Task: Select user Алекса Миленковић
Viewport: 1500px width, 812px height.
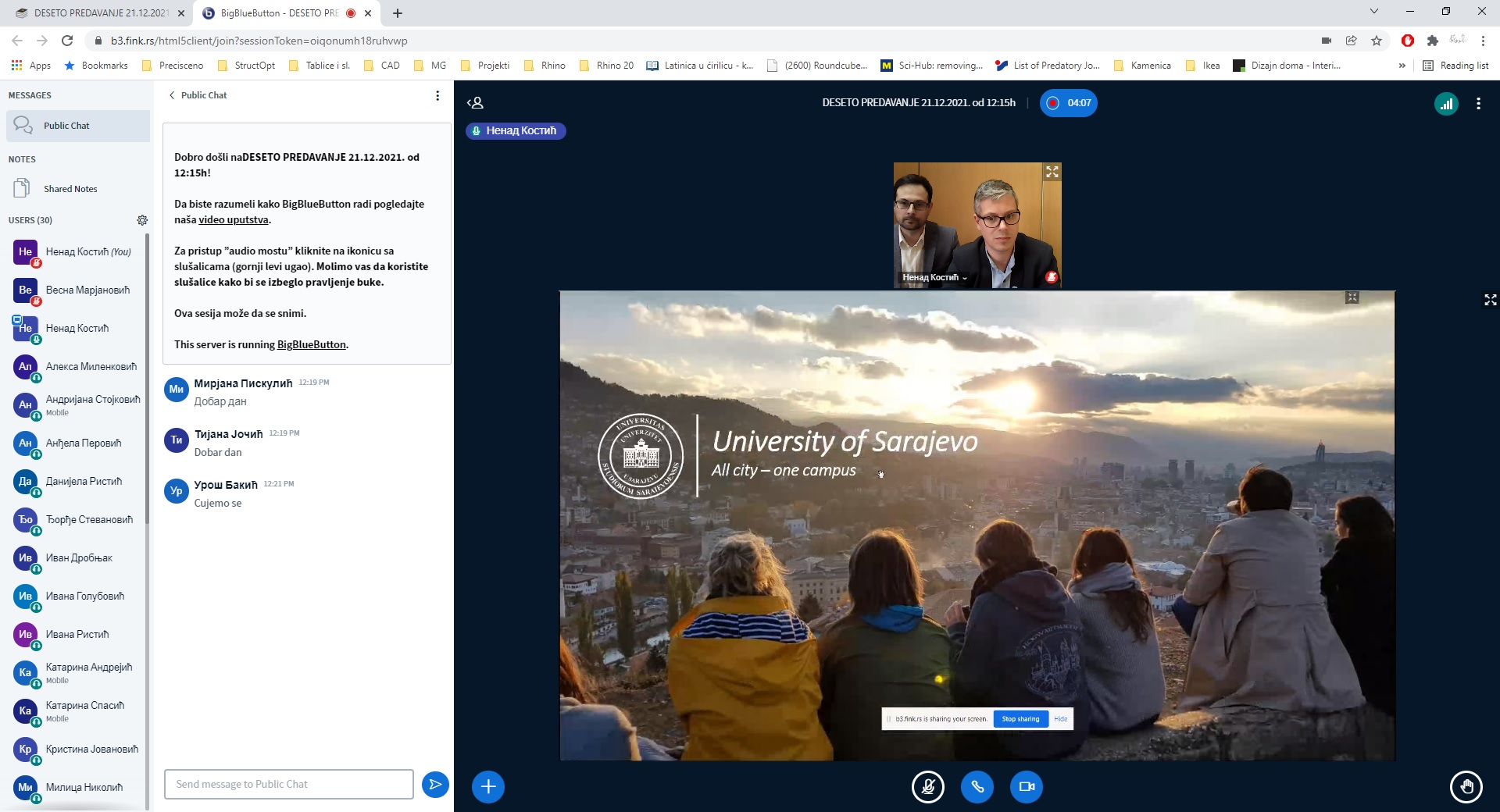Action: [77, 366]
